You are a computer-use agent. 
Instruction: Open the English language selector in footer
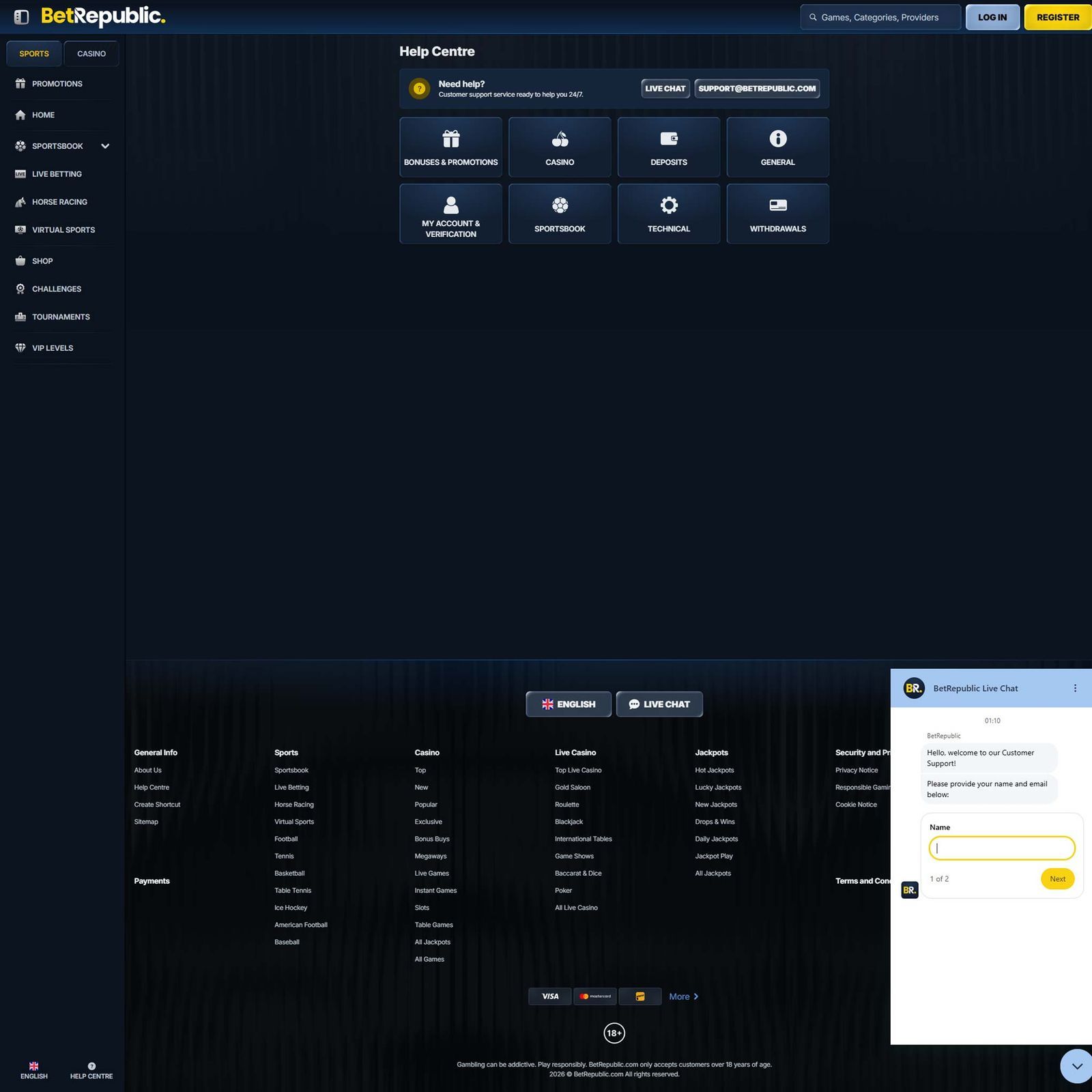pyautogui.click(x=569, y=704)
